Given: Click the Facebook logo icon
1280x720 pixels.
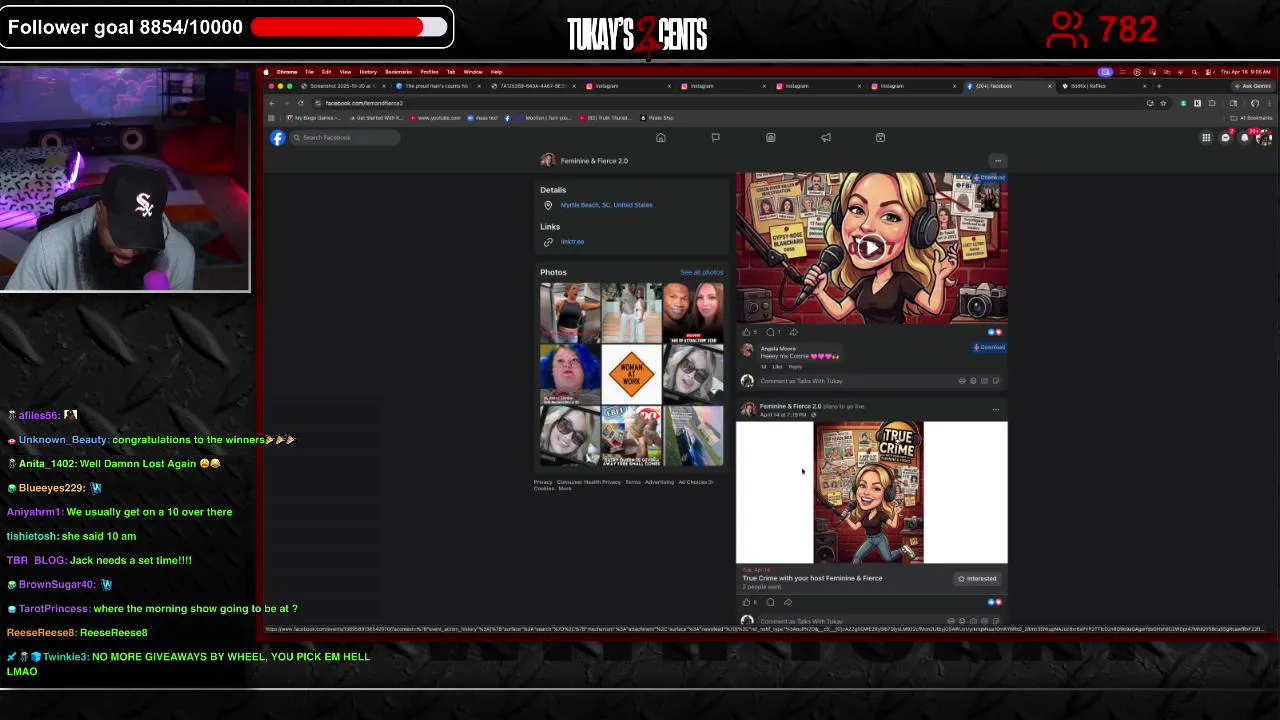Looking at the screenshot, I should click(278, 138).
